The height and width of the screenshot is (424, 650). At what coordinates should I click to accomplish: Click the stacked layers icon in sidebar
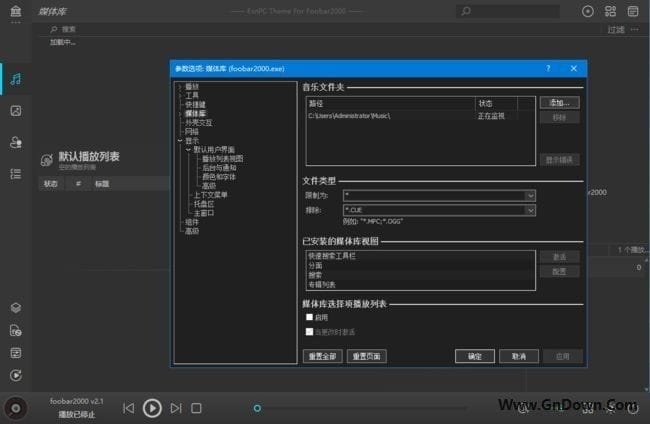click(16, 308)
